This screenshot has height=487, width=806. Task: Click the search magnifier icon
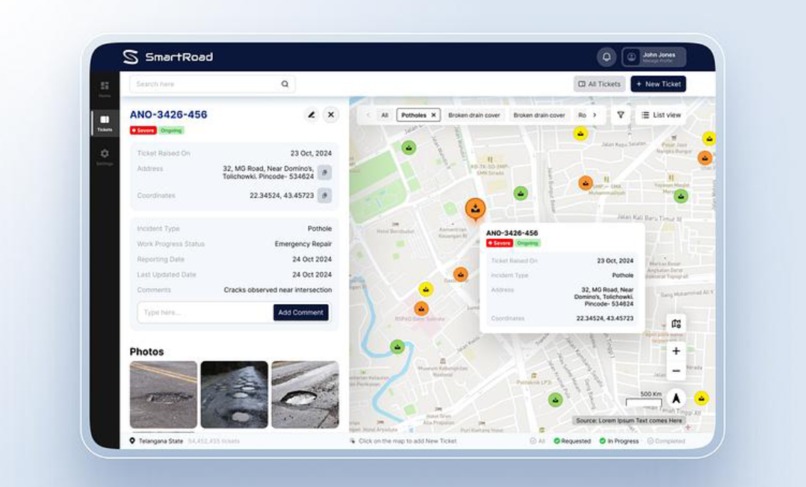tap(285, 84)
